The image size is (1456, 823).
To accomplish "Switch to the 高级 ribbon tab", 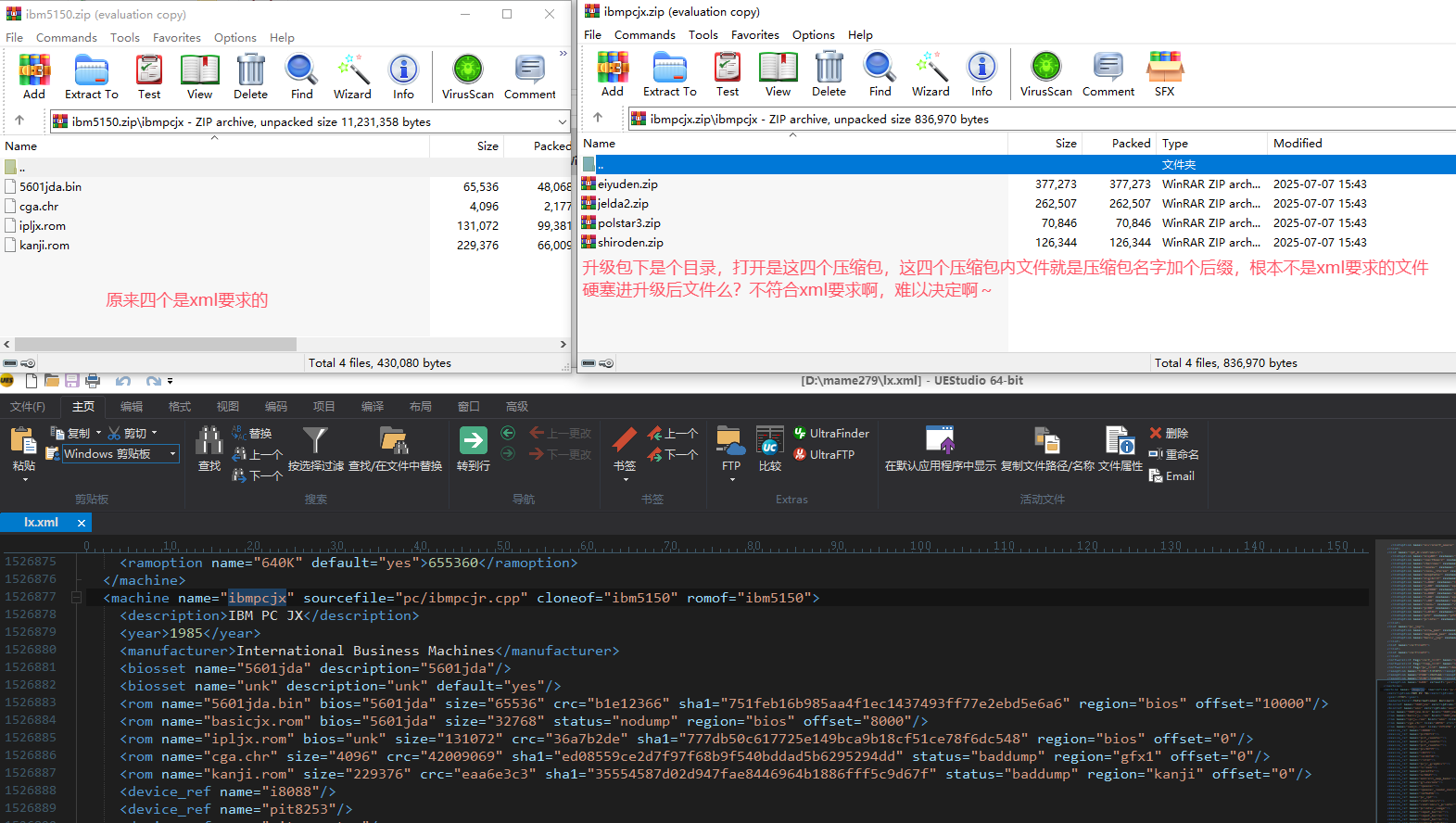I will (517, 407).
